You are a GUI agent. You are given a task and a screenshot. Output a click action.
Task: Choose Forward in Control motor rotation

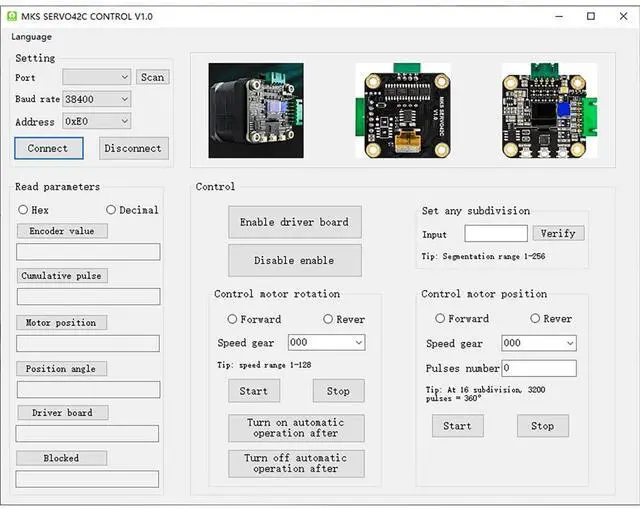[x=233, y=319]
